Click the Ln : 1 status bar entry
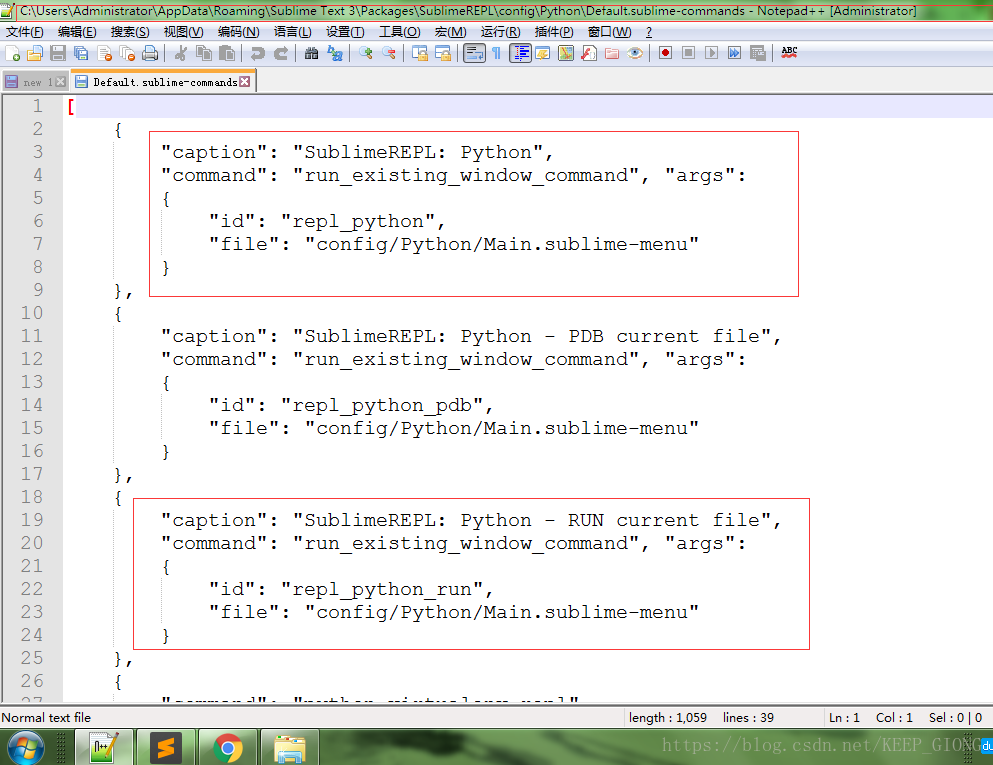The width and height of the screenshot is (993, 765). coord(844,718)
